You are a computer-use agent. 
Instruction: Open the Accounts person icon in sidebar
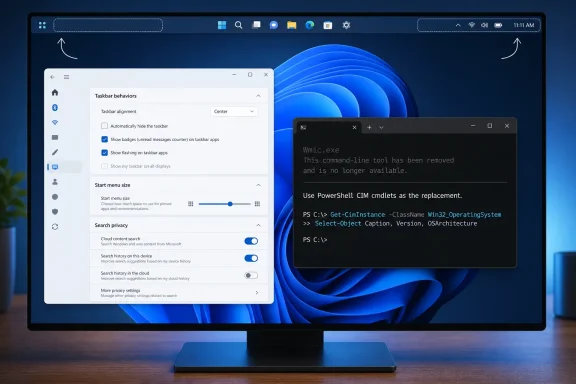tap(55, 182)
